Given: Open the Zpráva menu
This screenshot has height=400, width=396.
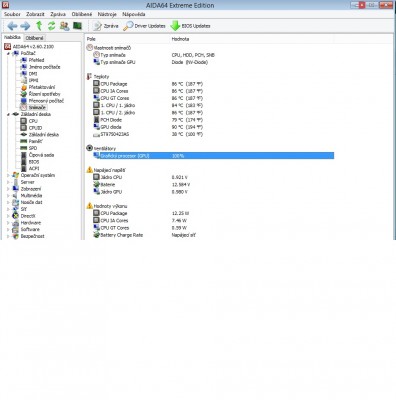Looking at the screenshot, I should [58, 14].
